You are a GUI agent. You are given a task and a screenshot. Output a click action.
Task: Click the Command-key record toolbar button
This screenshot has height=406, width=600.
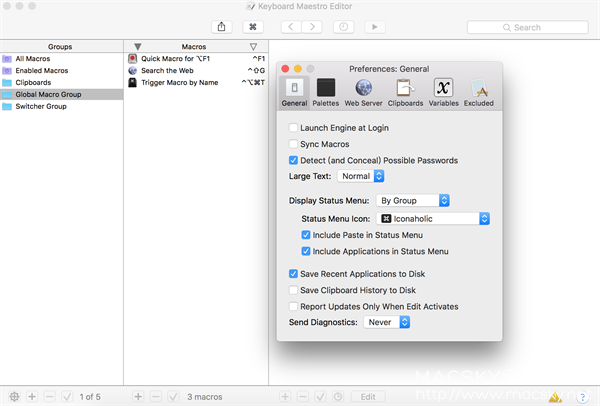pyautogui.click(x=253, y=27)
